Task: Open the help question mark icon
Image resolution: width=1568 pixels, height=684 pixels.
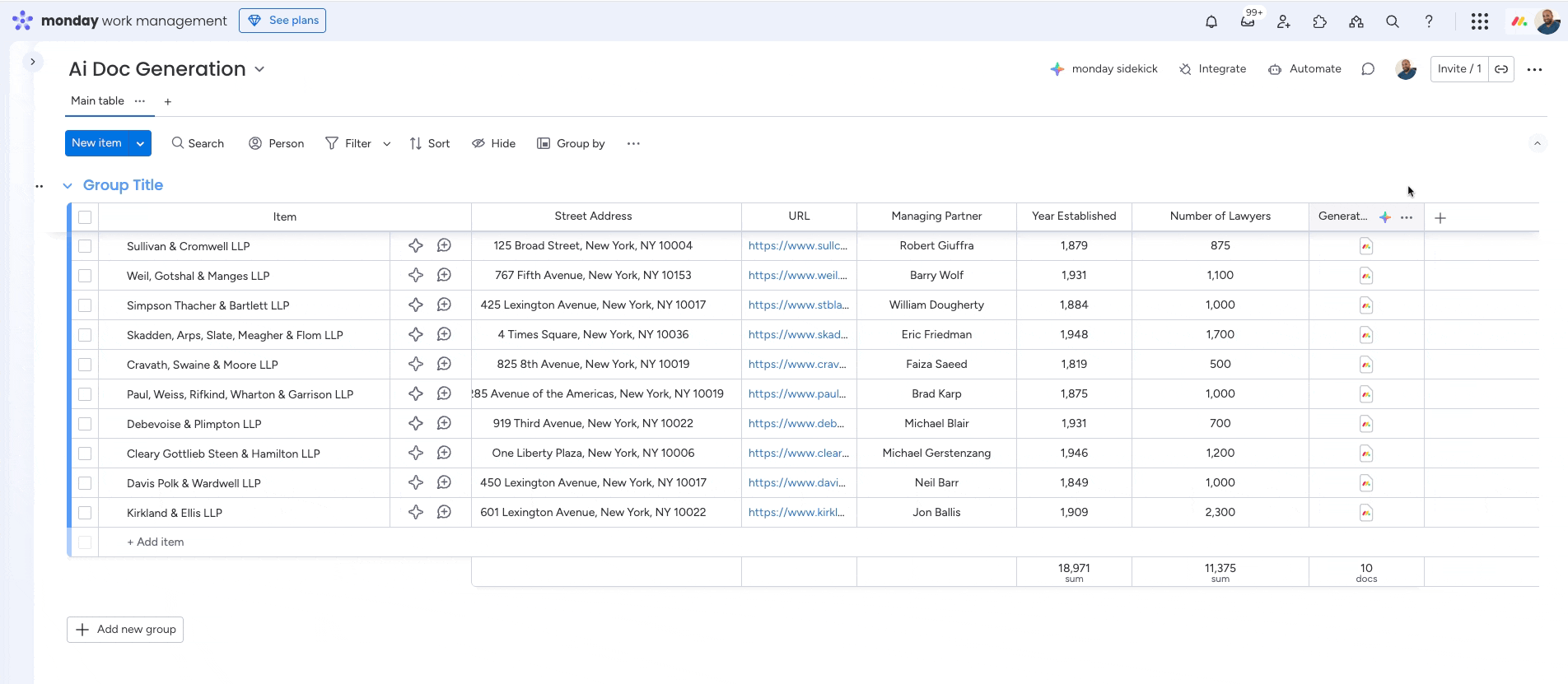Action: point(1429,22)
